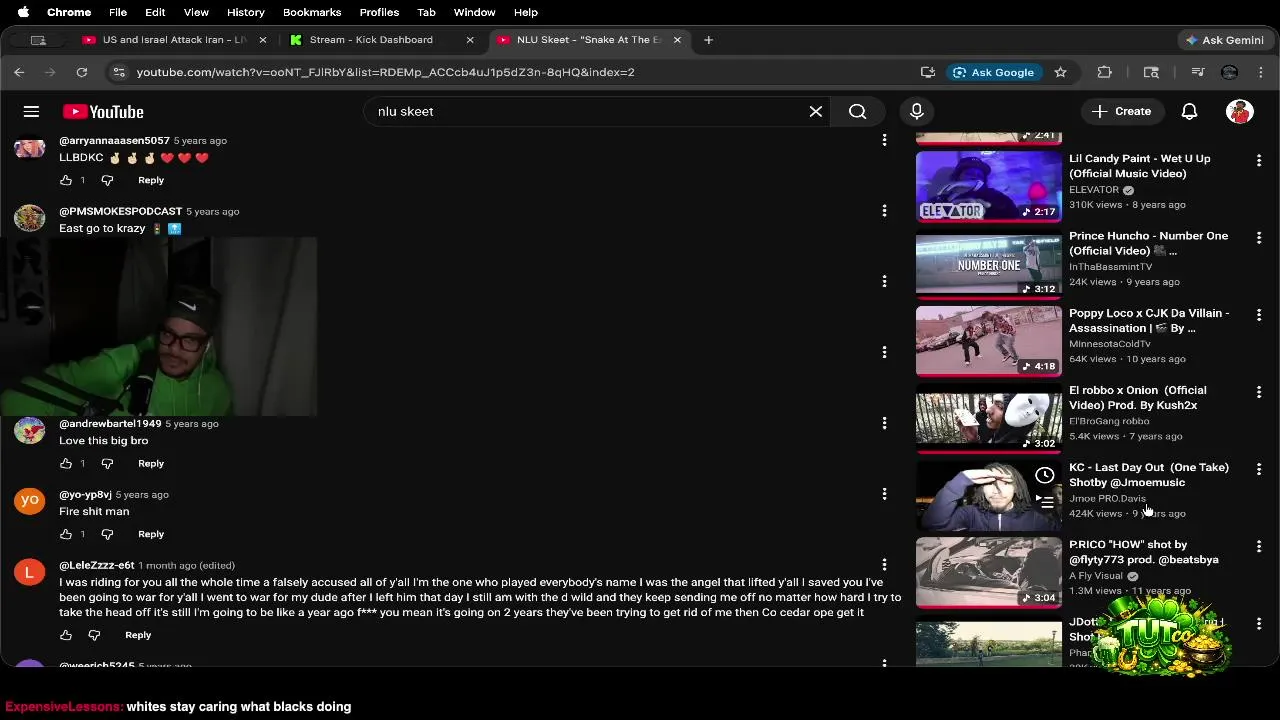Dislike the comment by @andrewbartel1949
The width and height of the screenshot is (1280, 720).
107,463
